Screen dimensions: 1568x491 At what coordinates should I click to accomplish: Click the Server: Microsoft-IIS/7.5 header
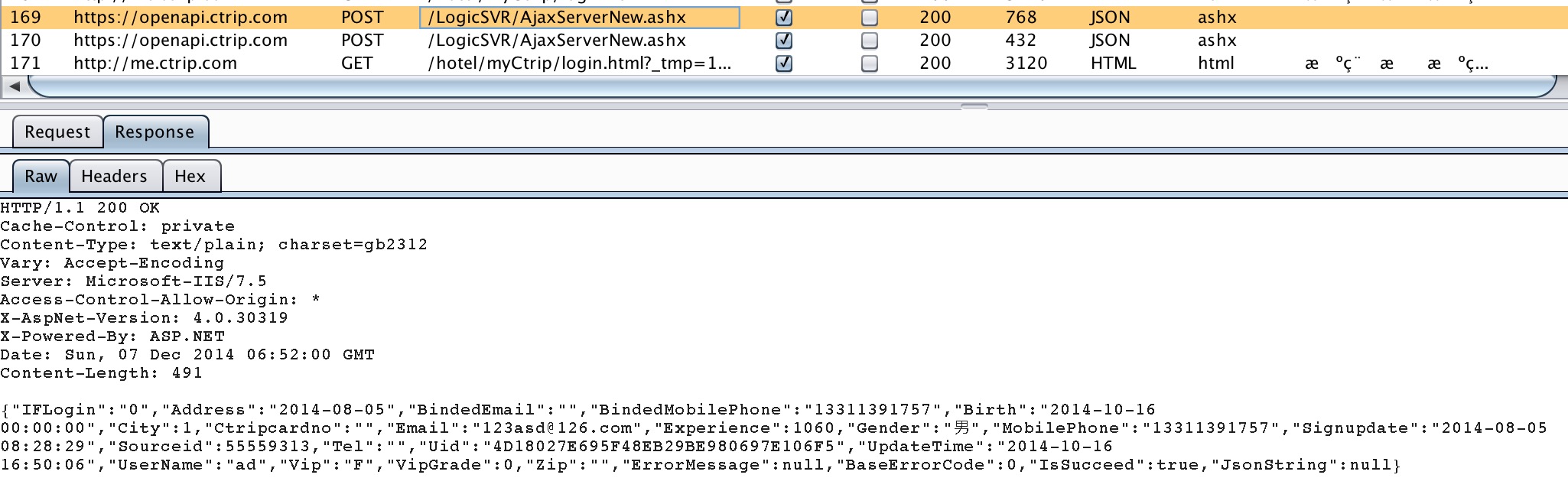[134, 281]
